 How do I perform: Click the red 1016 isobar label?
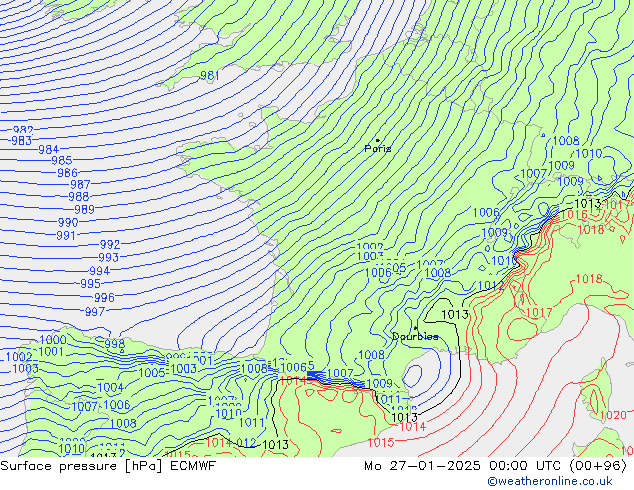pos(574,215)
